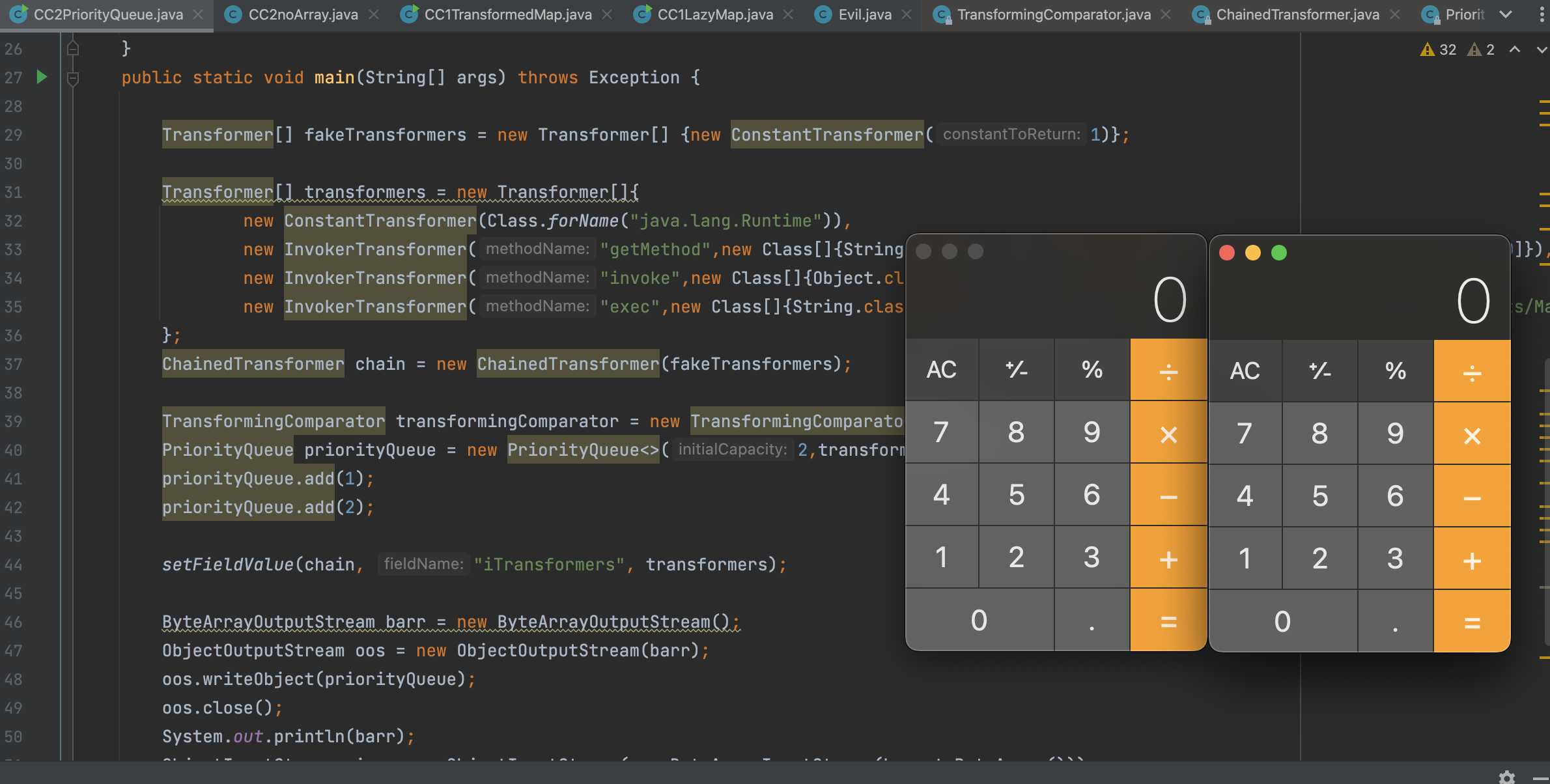Click the yellow minimize button on right Calculator
Image resolution: width=1550 pixels, height=784 pixels.
coord(1253,253)
